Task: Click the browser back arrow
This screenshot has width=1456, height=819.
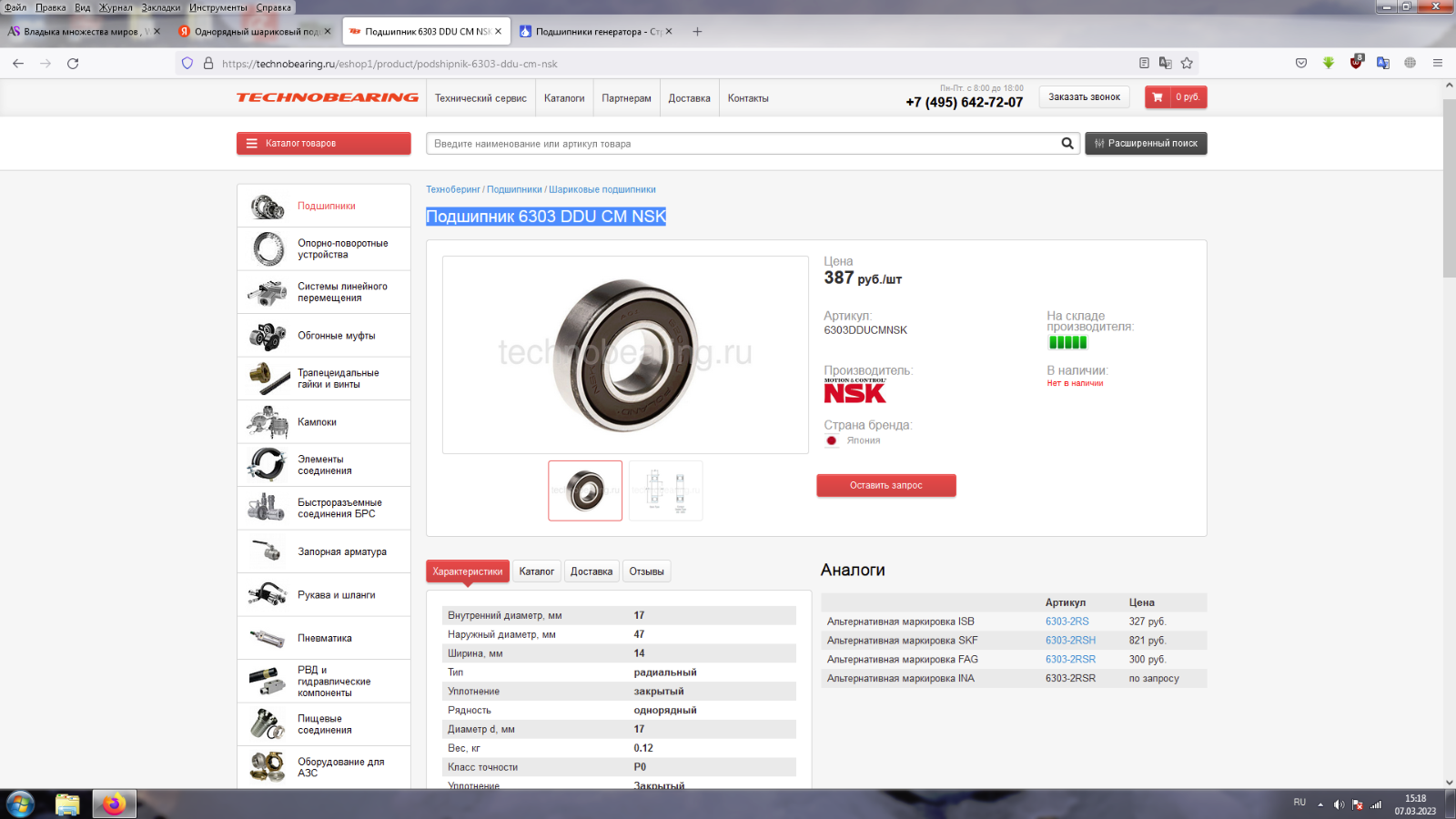Action: [18, 64]
